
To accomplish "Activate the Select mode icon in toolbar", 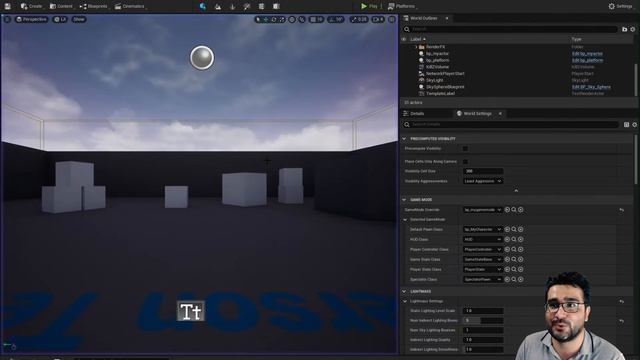I will click(203, 6).
